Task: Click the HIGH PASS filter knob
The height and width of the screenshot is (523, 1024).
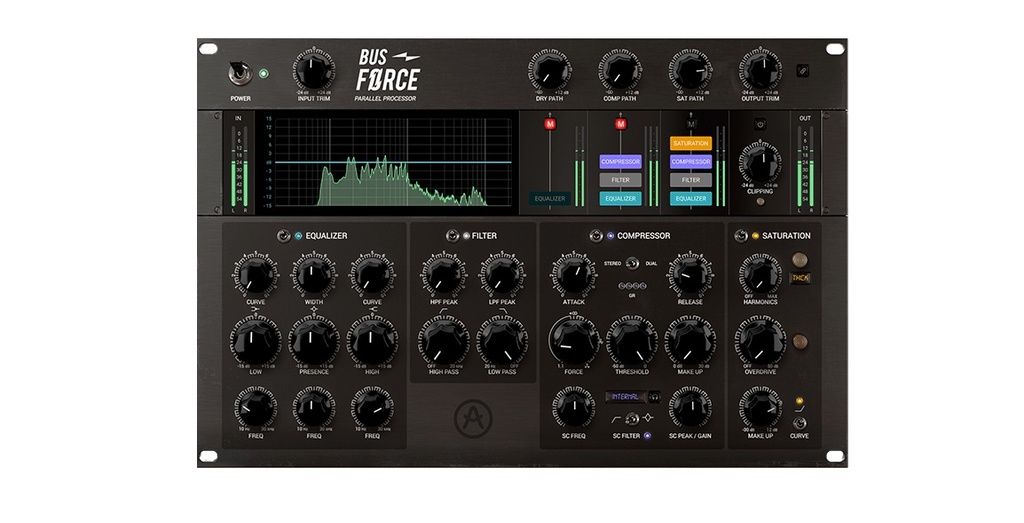Action: 443,341
